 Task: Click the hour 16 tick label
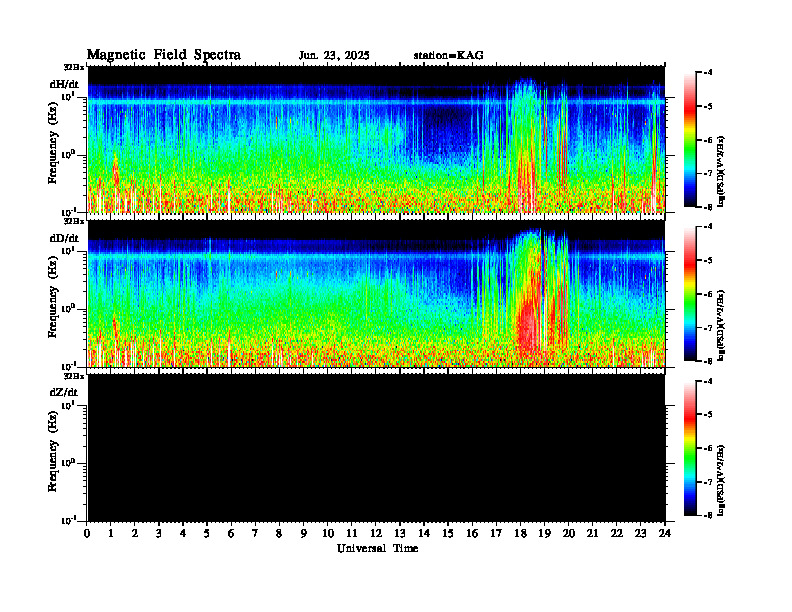coord(472,533)
